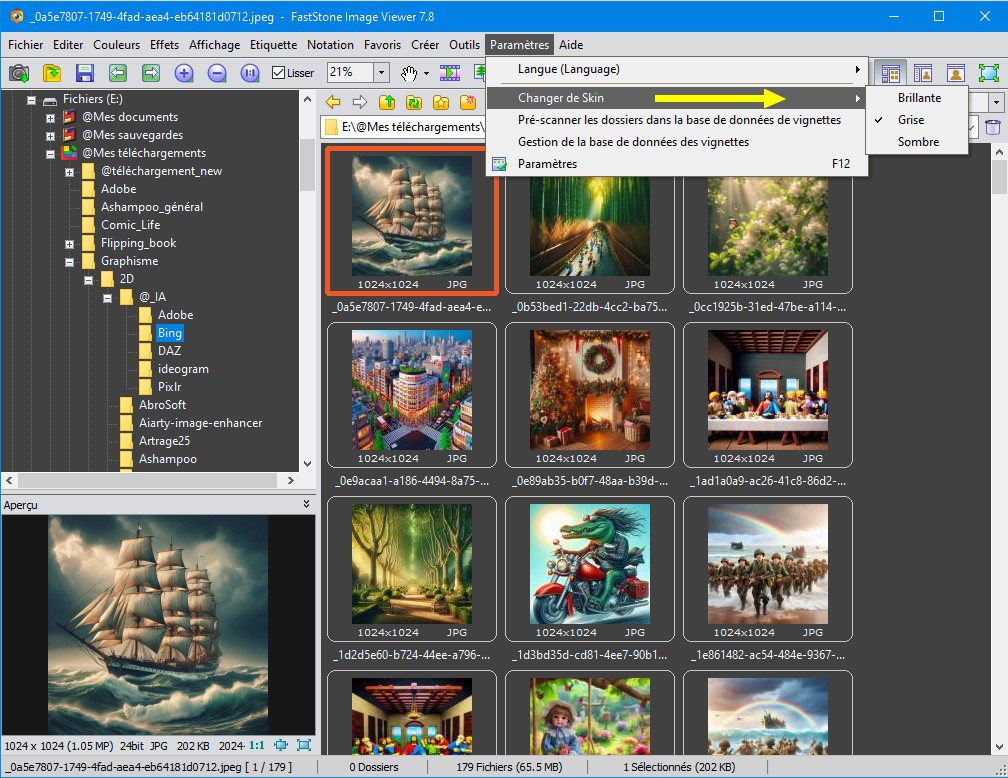Screen dimensions: 1008x778
Task: Switch to the thumbnail browser layout icon
Action: 890,73
